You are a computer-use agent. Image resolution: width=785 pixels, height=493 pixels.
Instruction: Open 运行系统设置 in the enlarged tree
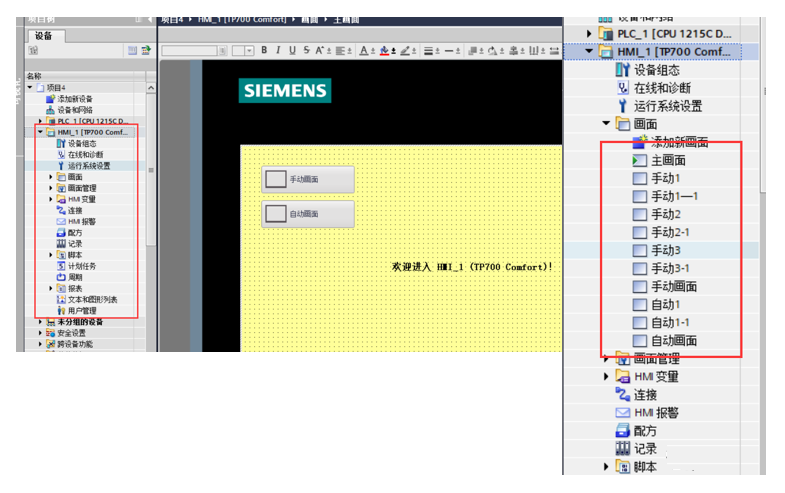[x=668, y=106]
